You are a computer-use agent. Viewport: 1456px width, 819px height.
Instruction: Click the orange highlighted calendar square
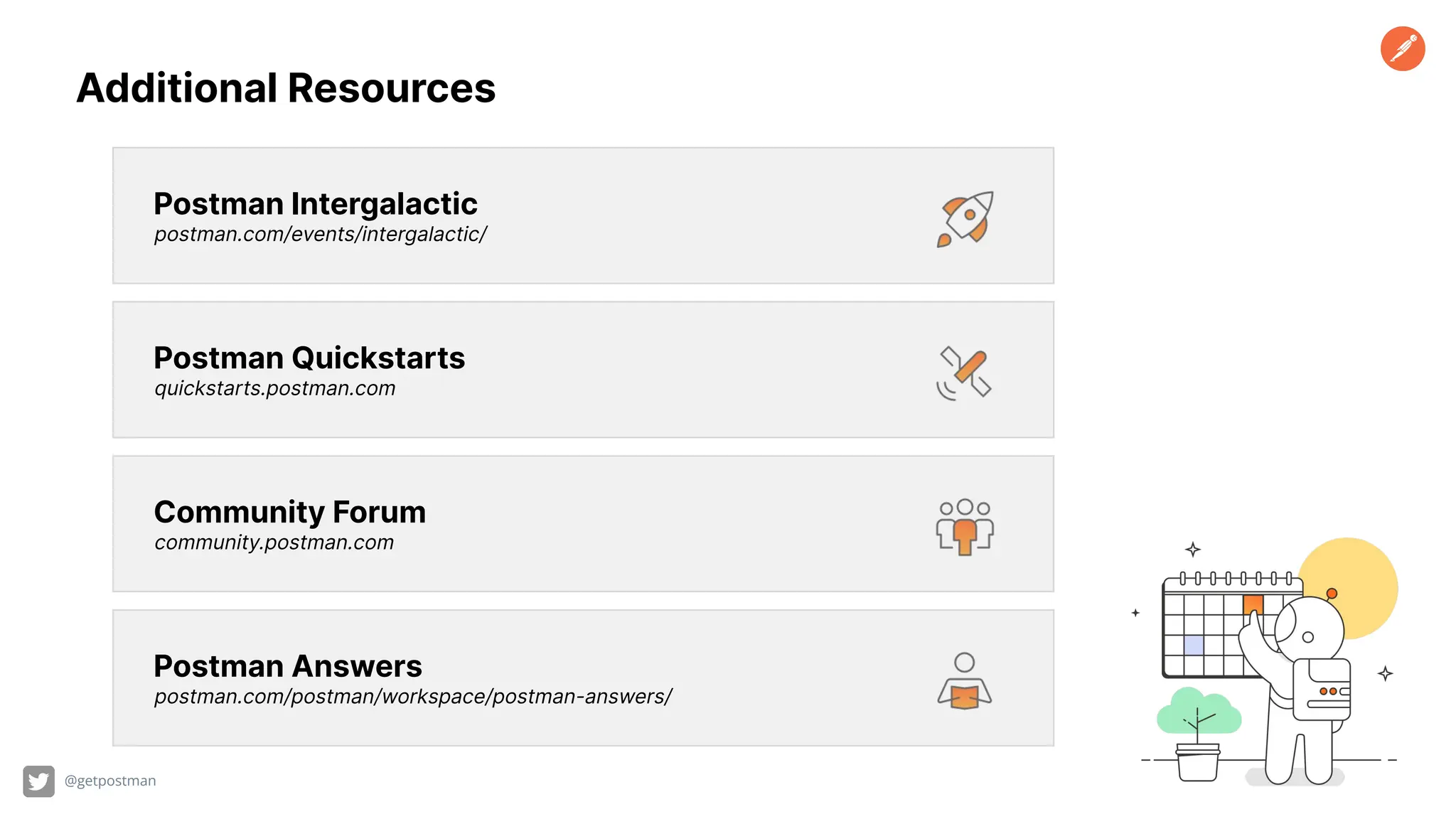click(1253, 605)
